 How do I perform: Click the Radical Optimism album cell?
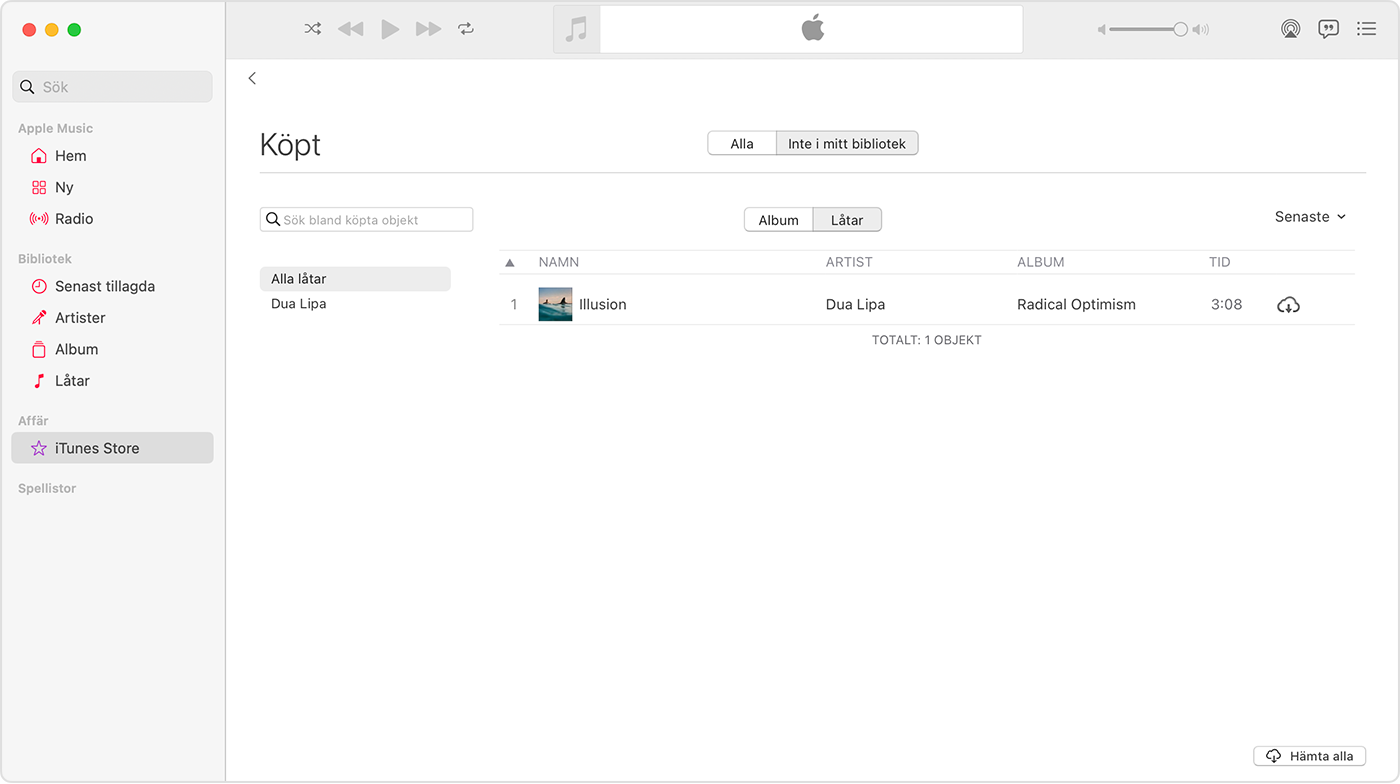click(x=1076, y=305)
